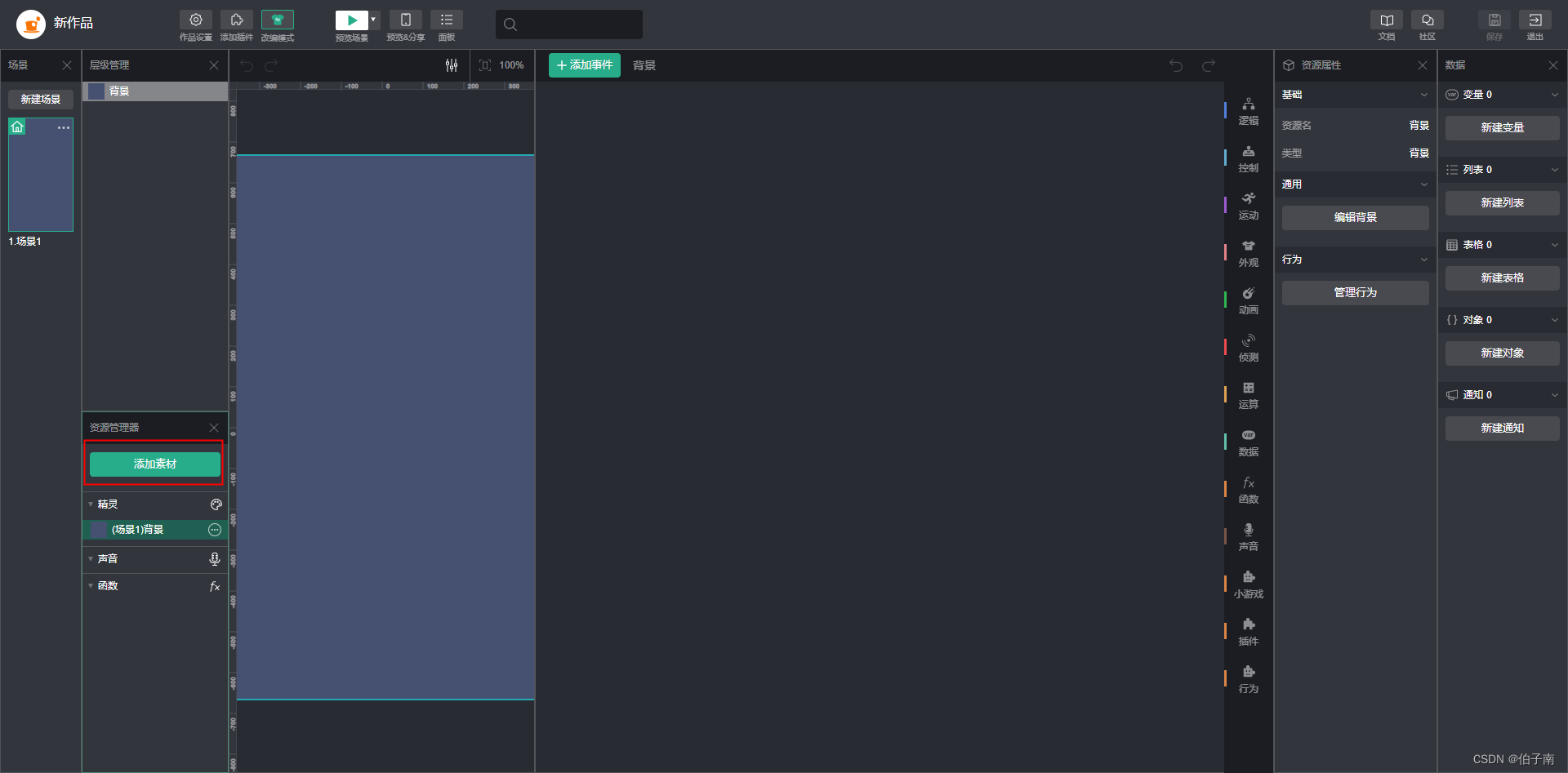The width and height of the screenshot is (1568, 773).
Task: Collapse 基础 section in 资源属性
Action: coord(1424,95)
